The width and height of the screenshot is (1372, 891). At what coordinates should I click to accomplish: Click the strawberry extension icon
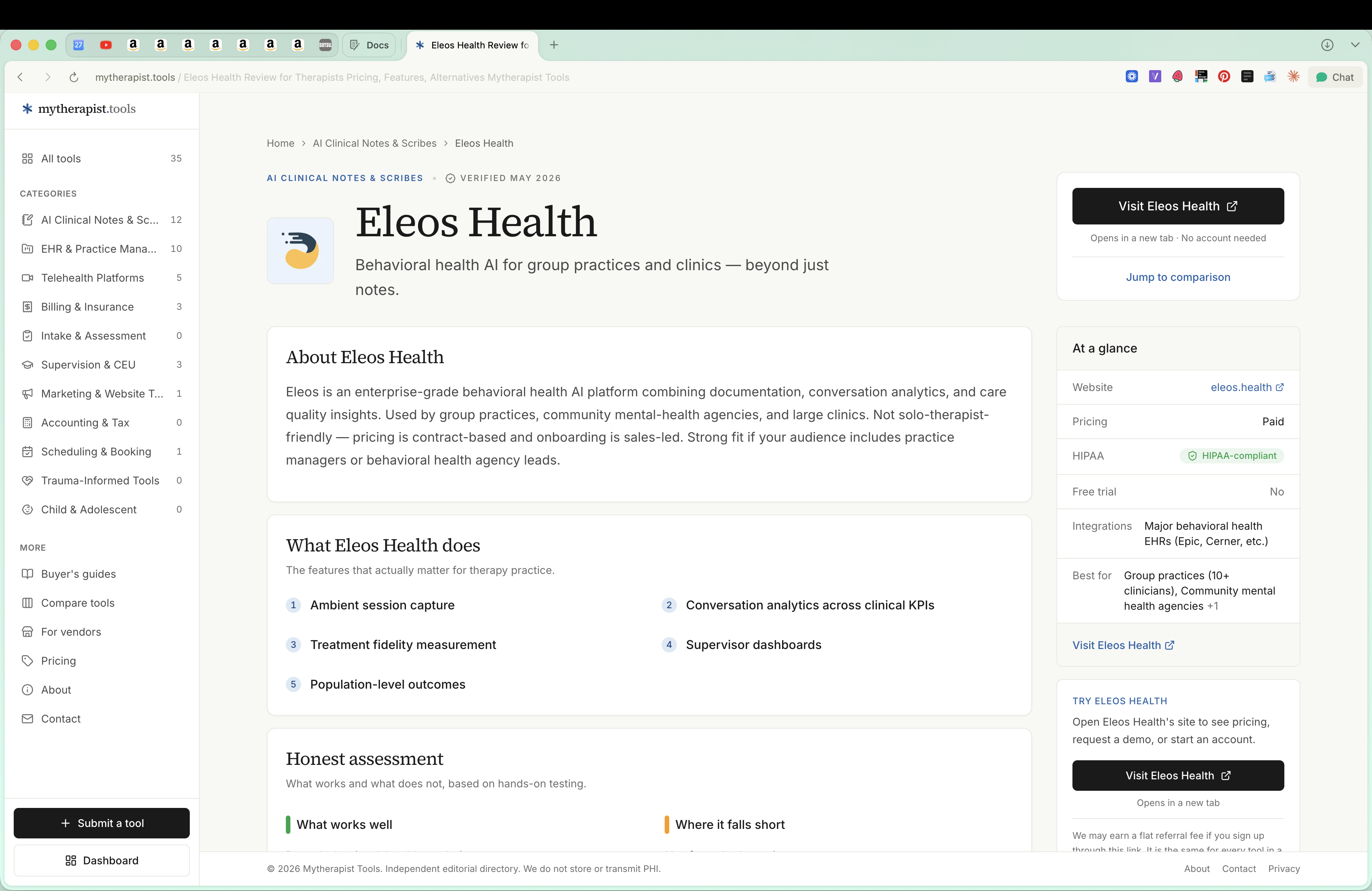(1178, 77)
